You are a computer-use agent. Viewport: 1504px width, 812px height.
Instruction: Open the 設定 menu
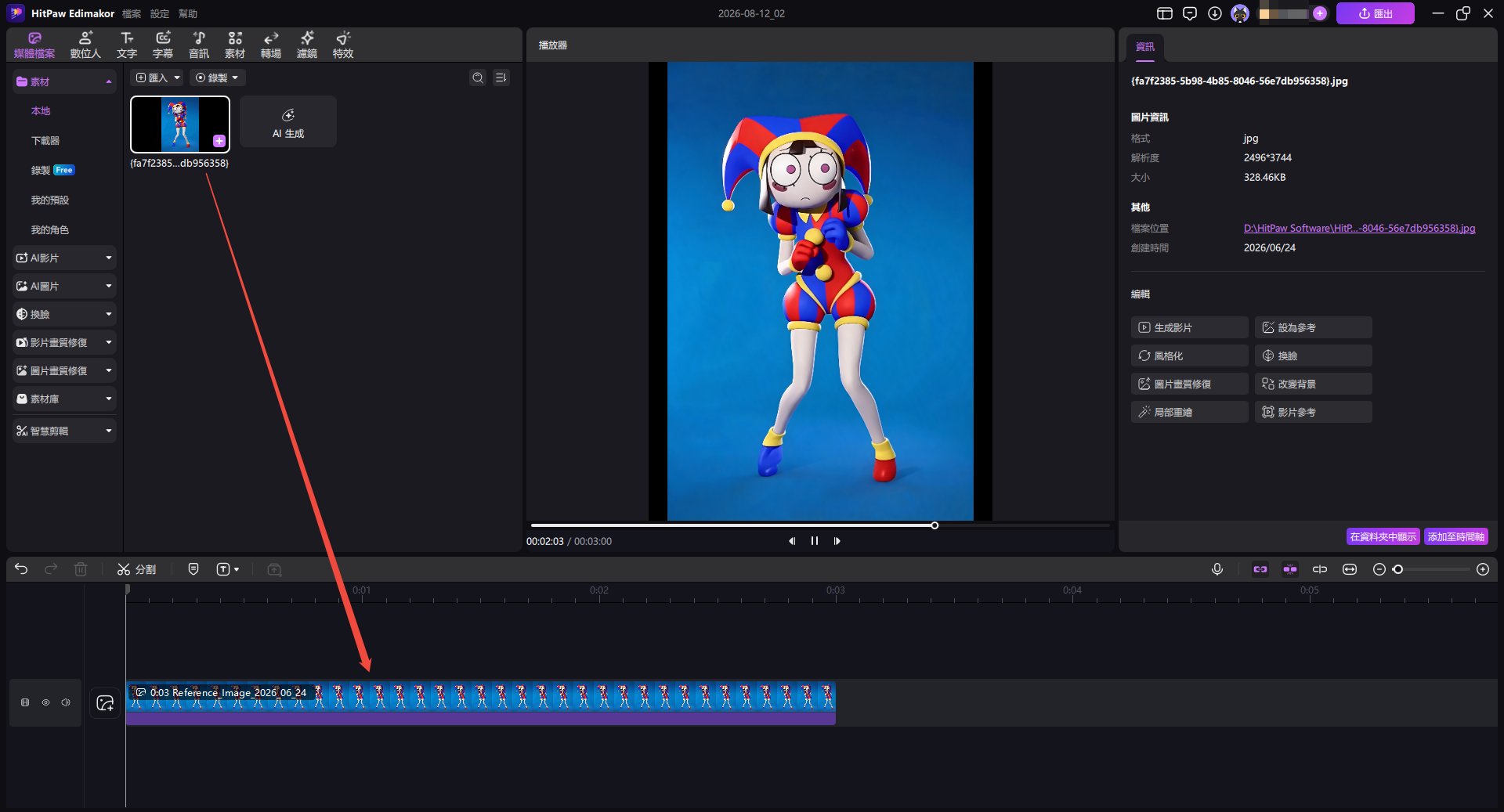pyautogui.click(x=160, y=13)
